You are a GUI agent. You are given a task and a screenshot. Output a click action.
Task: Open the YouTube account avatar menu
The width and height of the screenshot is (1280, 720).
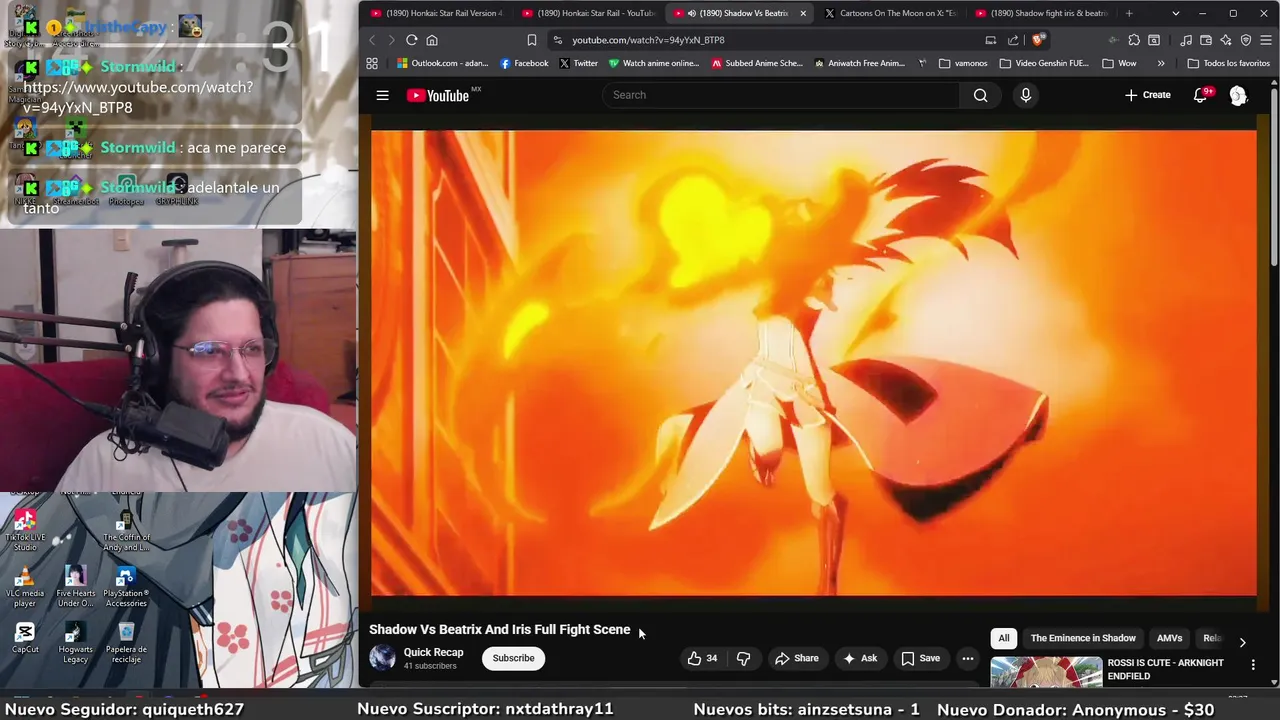point(1238,95)
